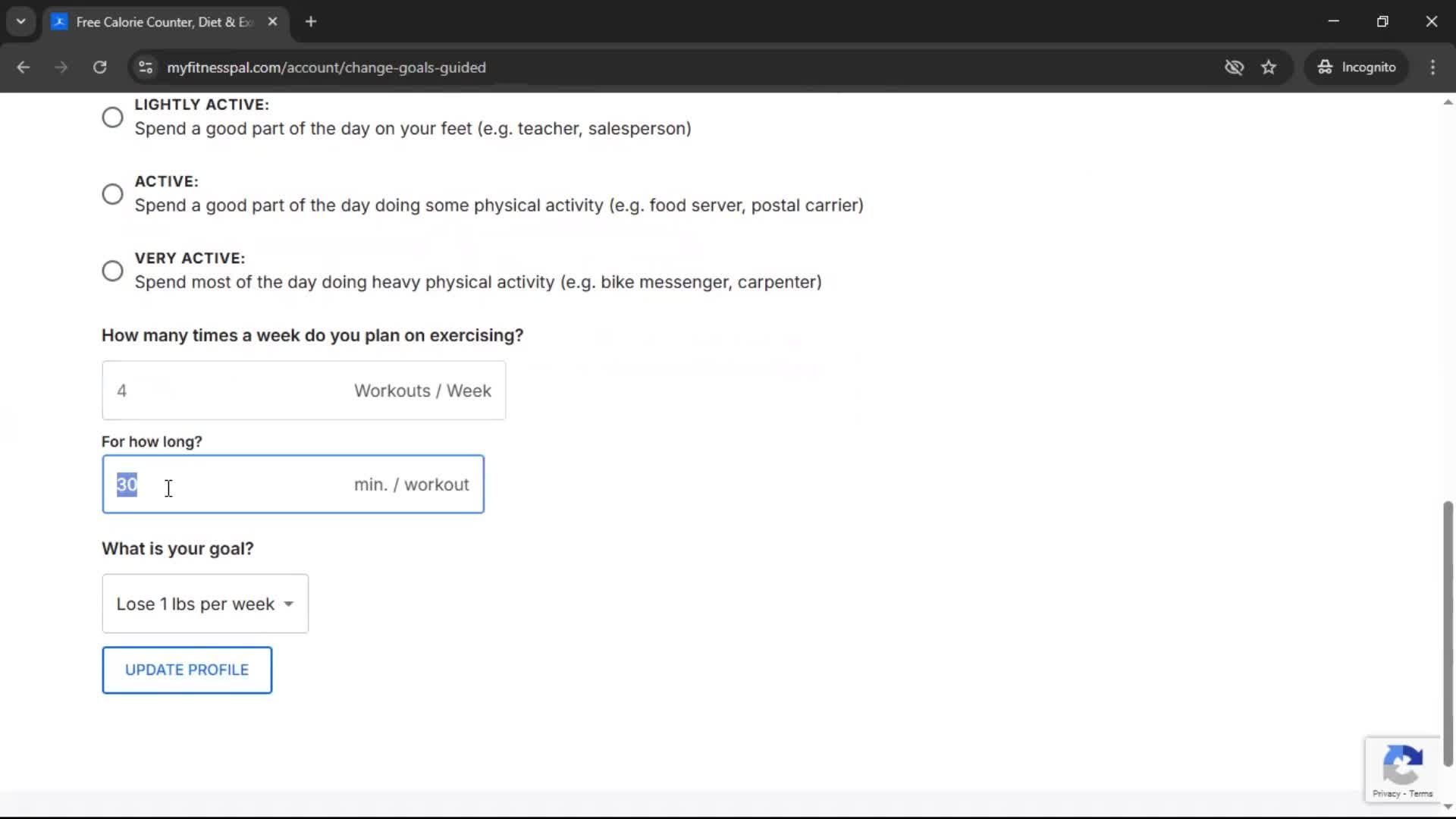Click the 'What is your goal?' heading
The image size is (1456, 819).
(177, 548)
